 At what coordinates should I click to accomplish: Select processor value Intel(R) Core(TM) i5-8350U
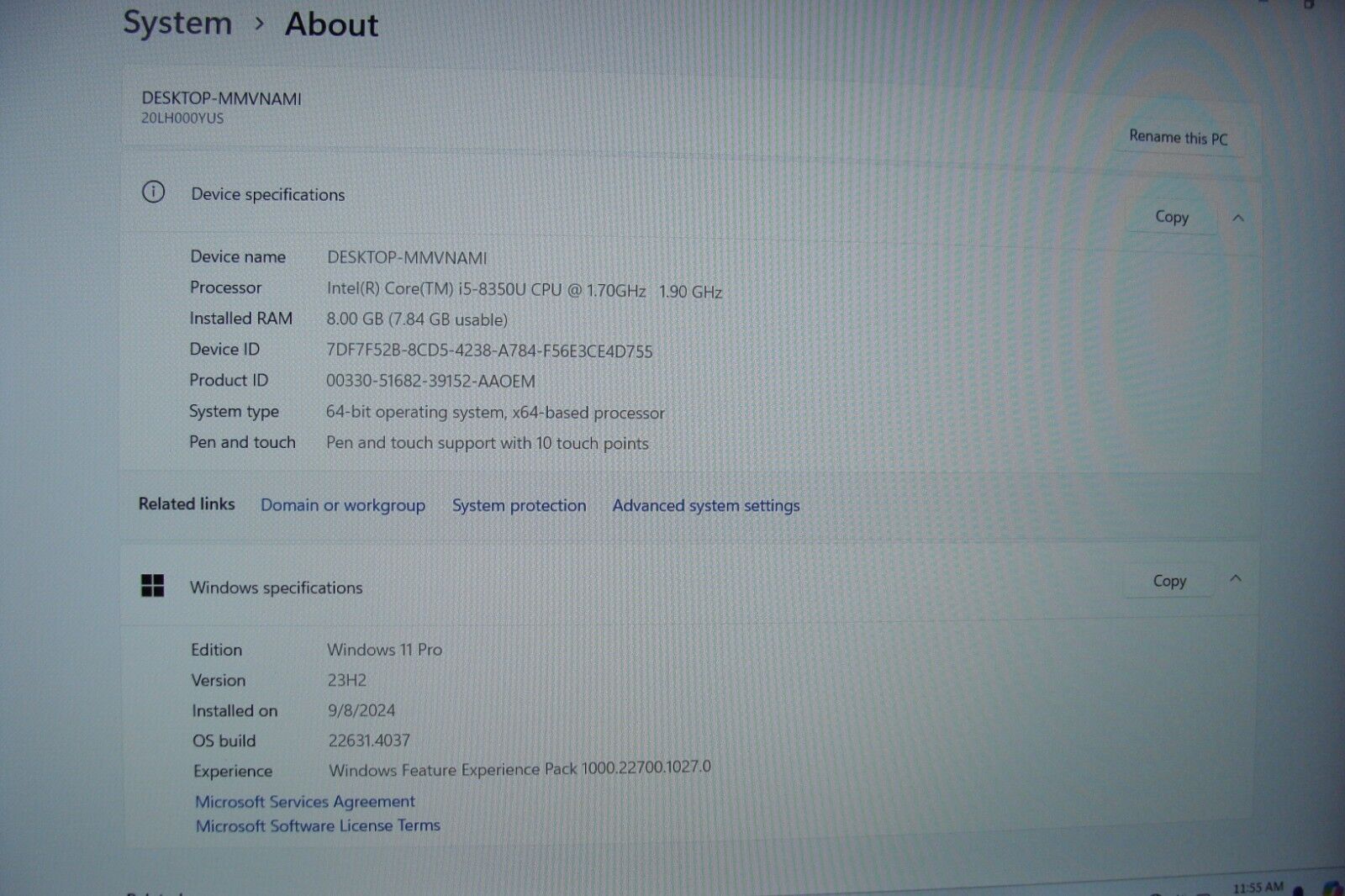[525, 290]
